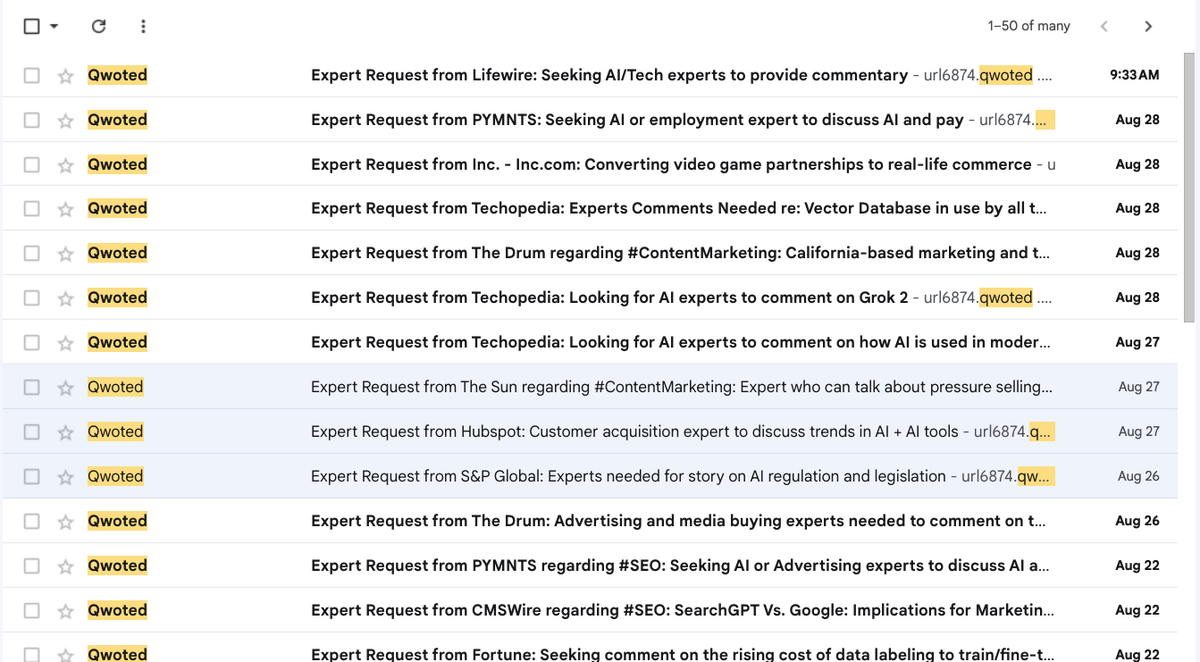1200x662 pixels.
Task: Click 'Aug 22' date on CMSWire row
Action: tap(1138, 610)
